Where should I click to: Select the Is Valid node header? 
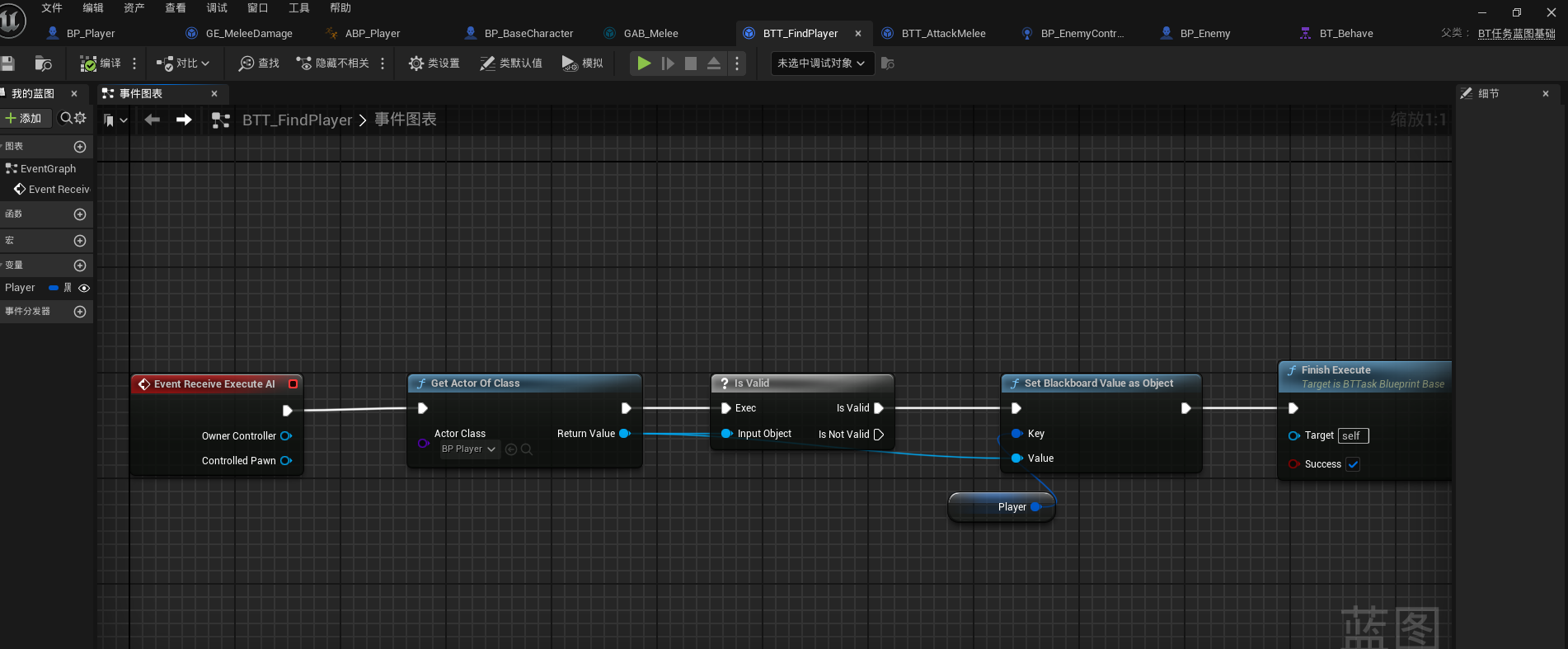click(802, 383)
